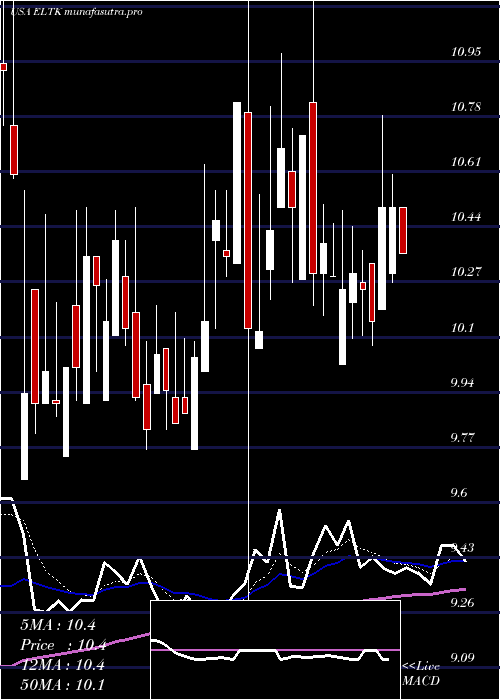Click the 10.61 price axis label

[466, 162]
